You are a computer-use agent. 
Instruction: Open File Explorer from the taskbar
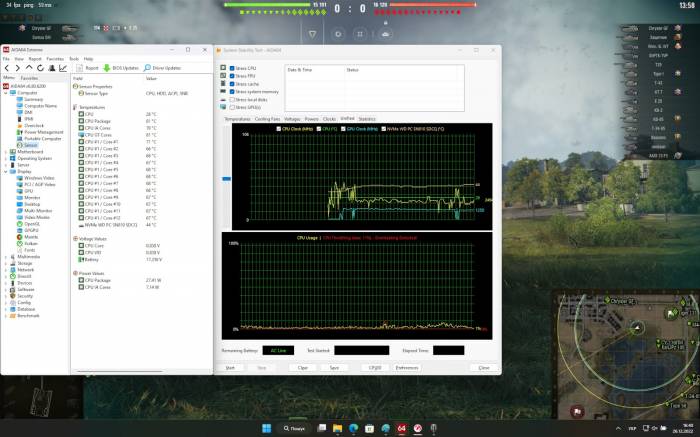tap(338, 429)
